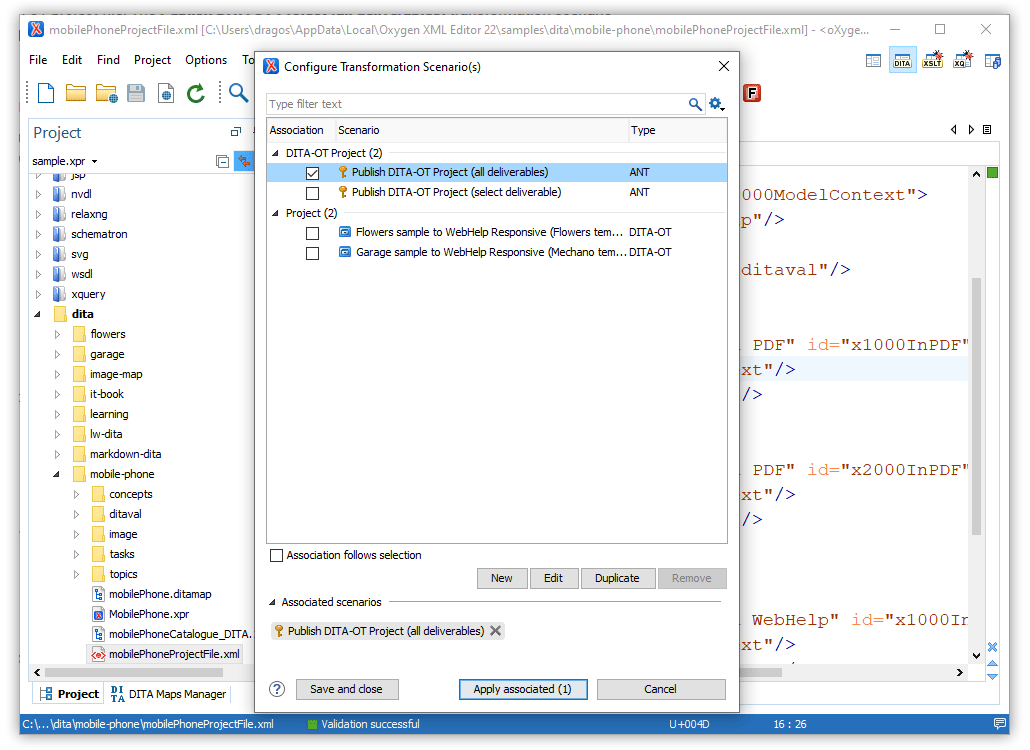The image size is (1030, 750).
Task: Open the Options menu
Action: tap(206, 60)
